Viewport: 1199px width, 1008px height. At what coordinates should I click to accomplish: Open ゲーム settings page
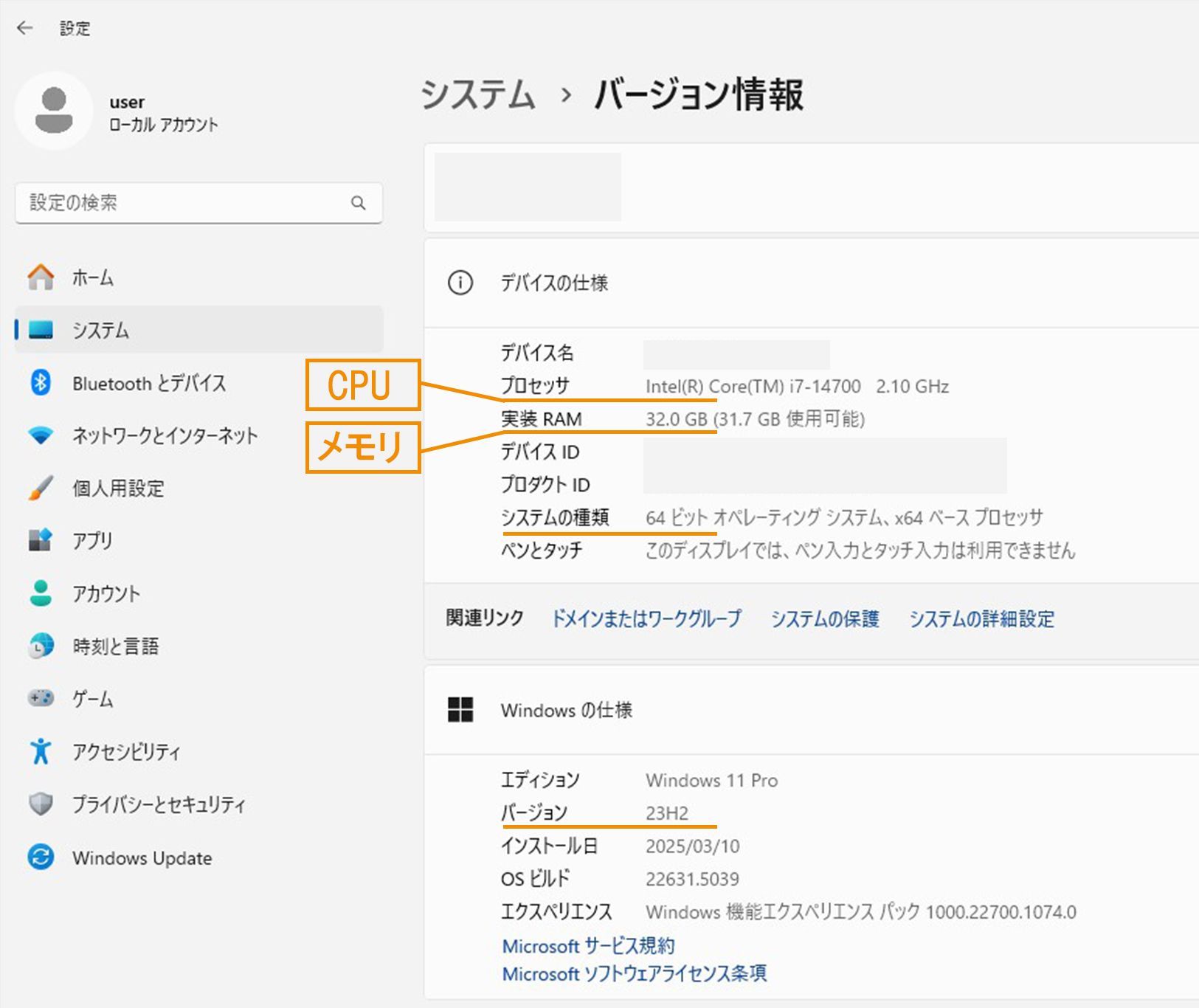[x=198, y=698]
